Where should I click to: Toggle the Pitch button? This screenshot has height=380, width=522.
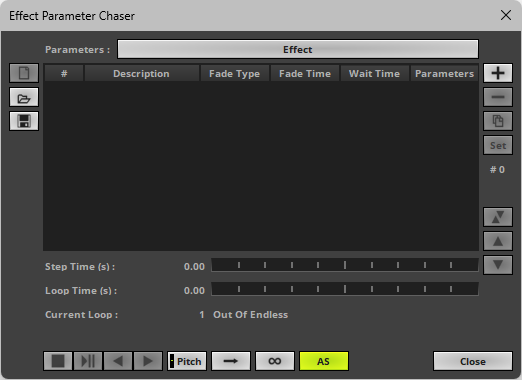point(187,361)
